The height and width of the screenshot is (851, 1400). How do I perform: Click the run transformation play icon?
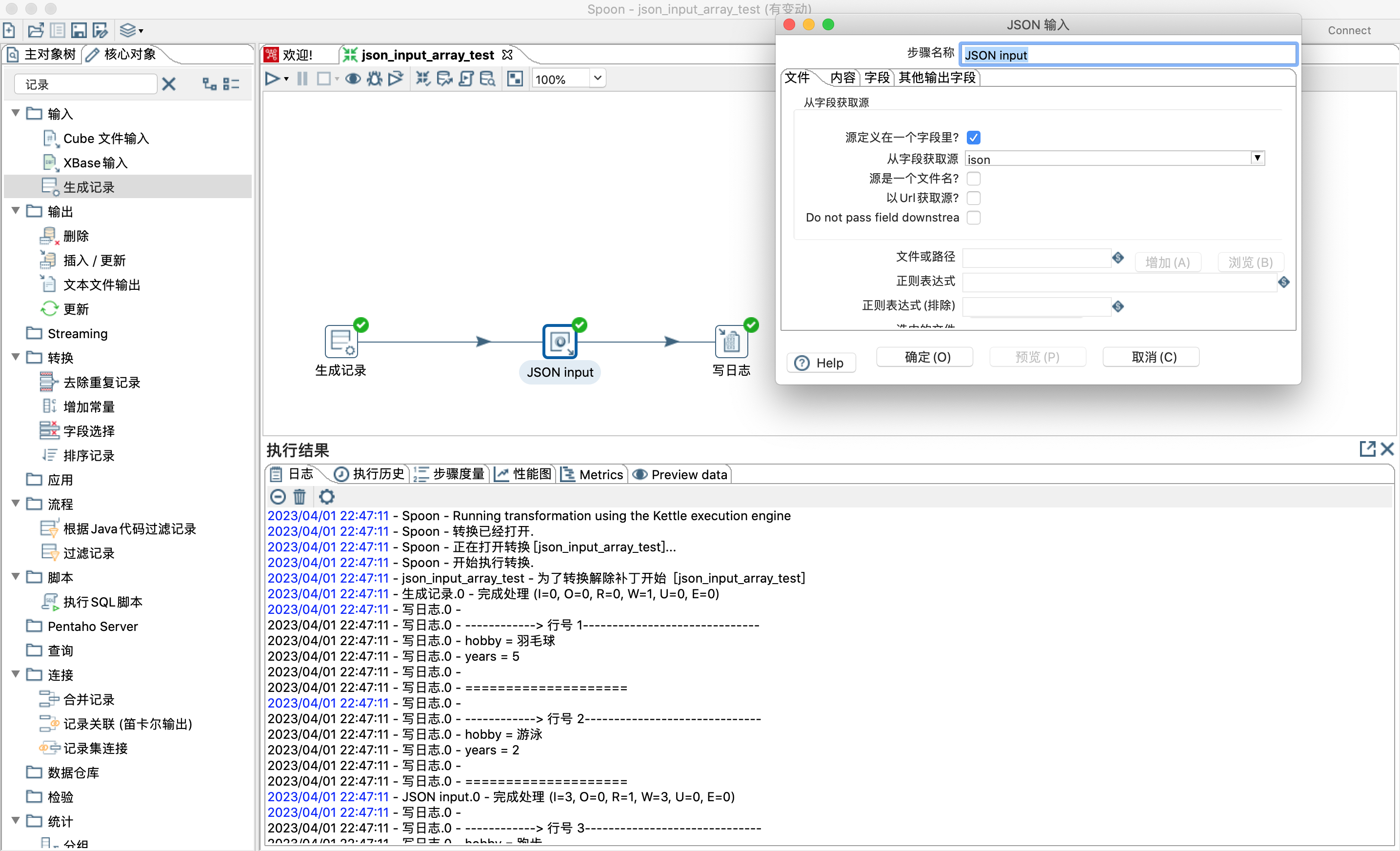[x=272, y=79]
